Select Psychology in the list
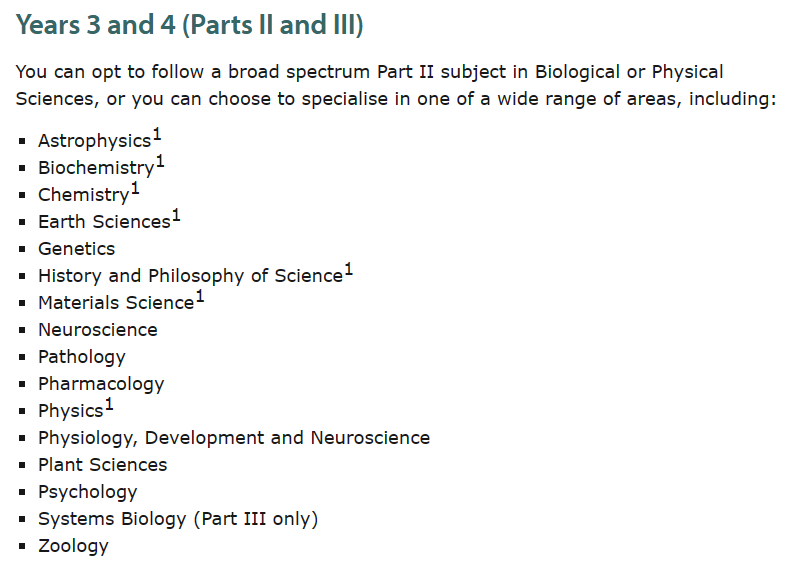The image size is (799, 566). click(88, 492)
